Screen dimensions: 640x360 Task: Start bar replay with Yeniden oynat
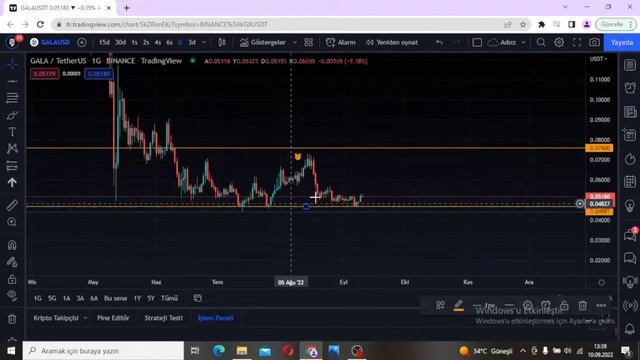coord(392,42)
